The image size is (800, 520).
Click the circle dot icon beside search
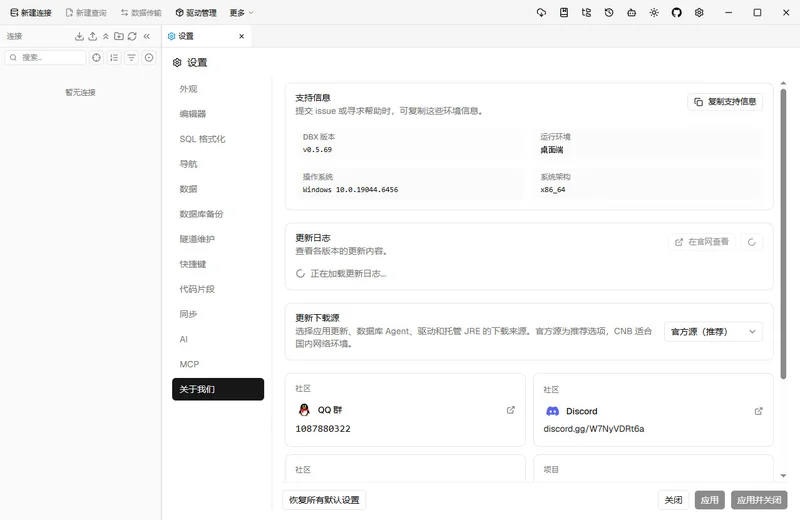coord(148,58)
